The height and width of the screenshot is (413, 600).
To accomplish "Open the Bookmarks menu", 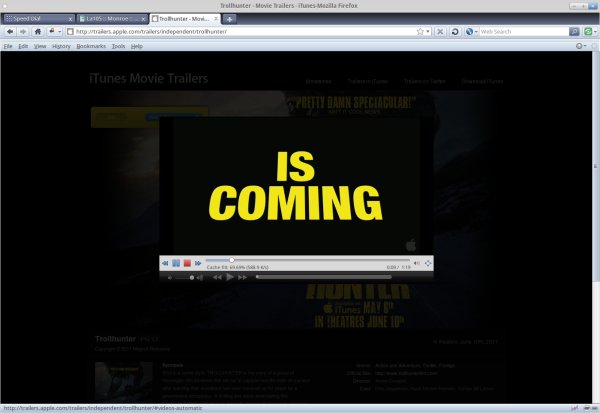I will point(91,46).
